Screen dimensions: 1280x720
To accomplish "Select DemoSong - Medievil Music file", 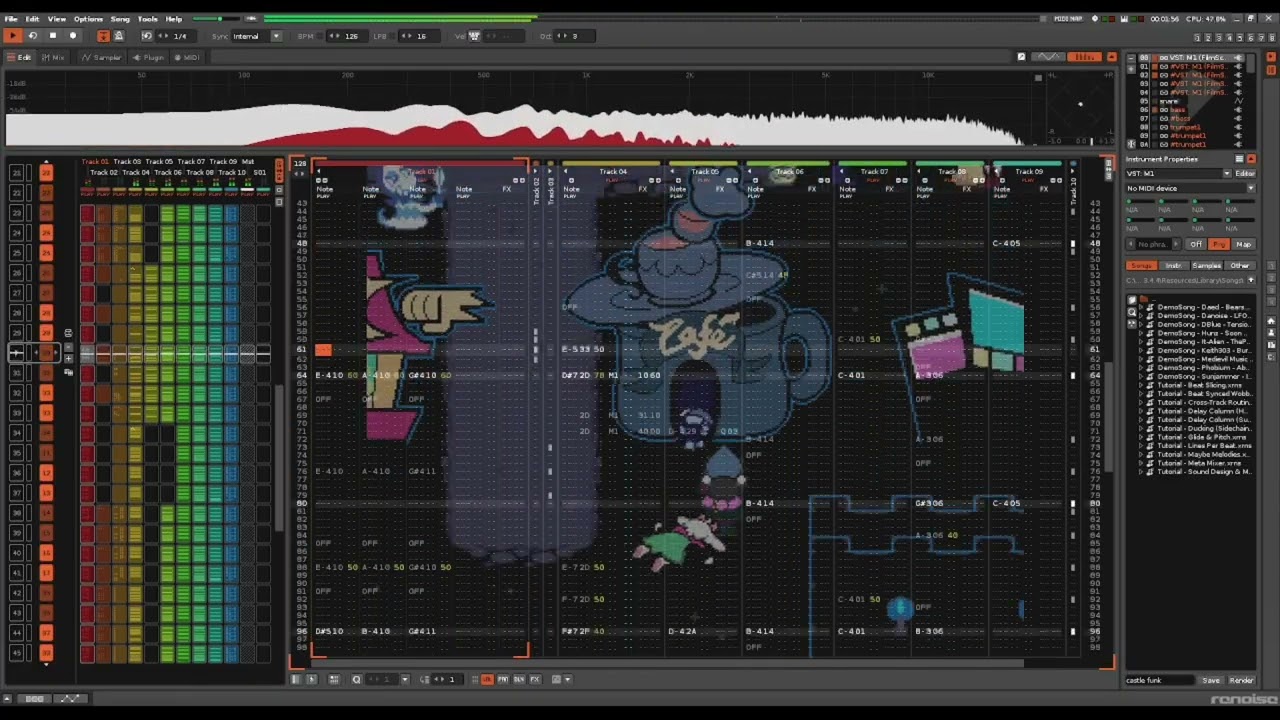I will pos(1204,359).
